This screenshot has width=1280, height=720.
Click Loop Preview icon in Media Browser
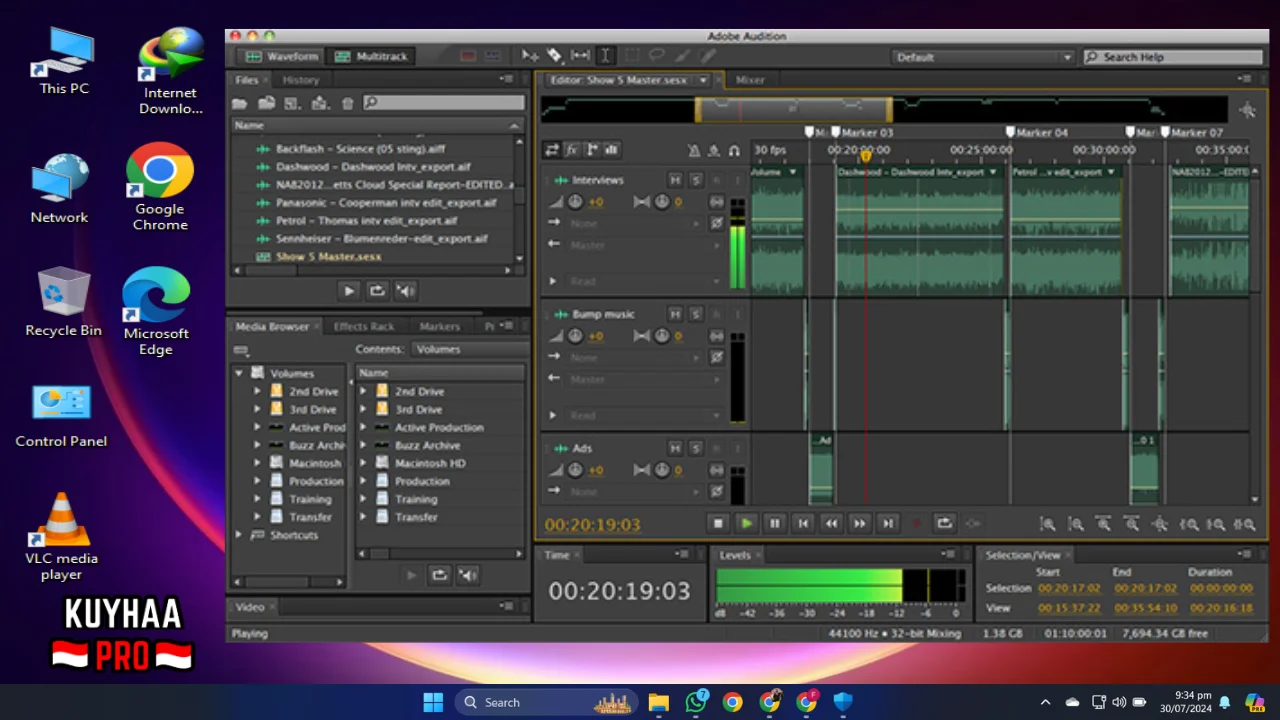tap(439, 574)
